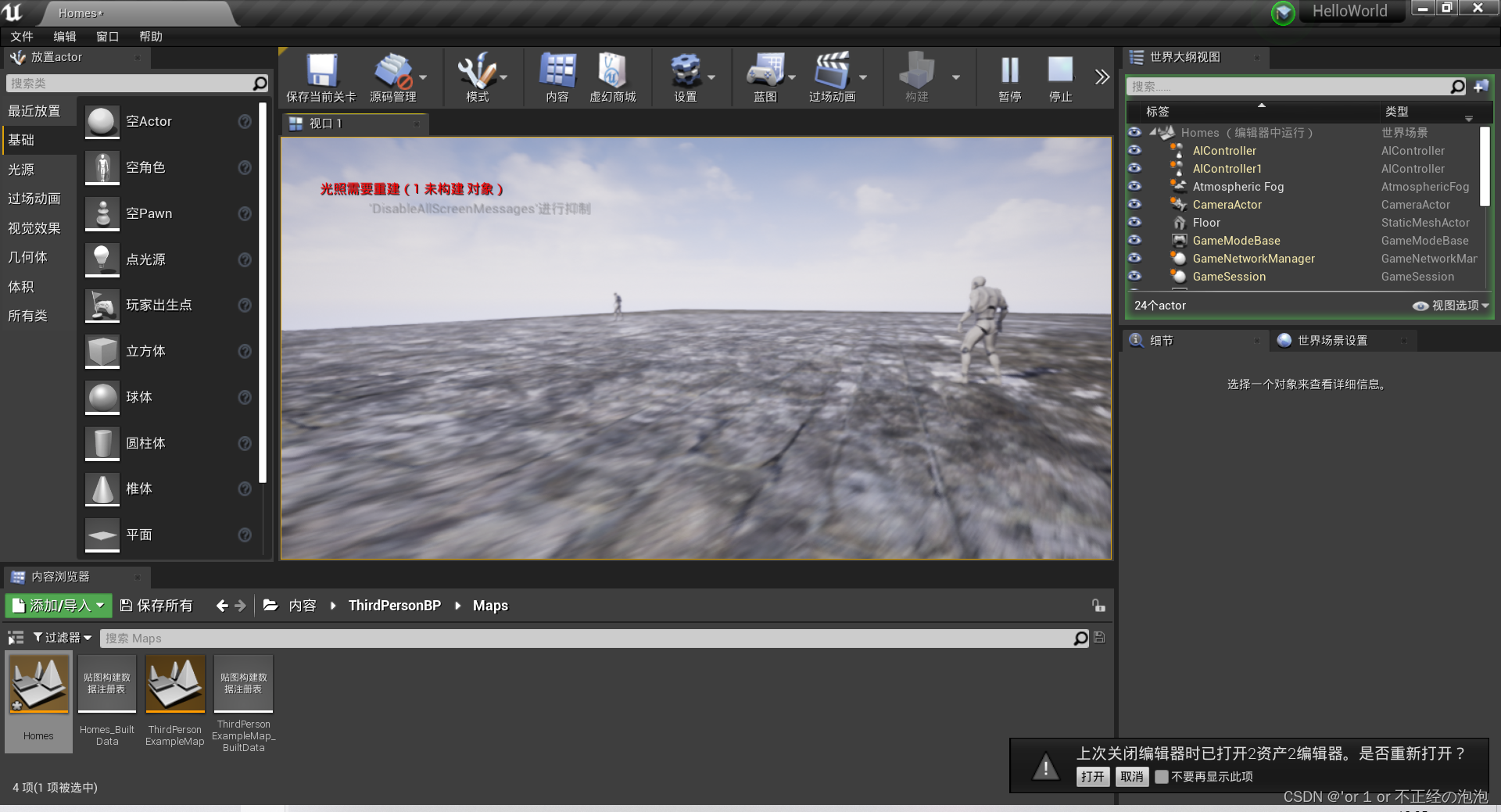Open Cinematics (过场动画) toolbar icon

pos(832,71)
